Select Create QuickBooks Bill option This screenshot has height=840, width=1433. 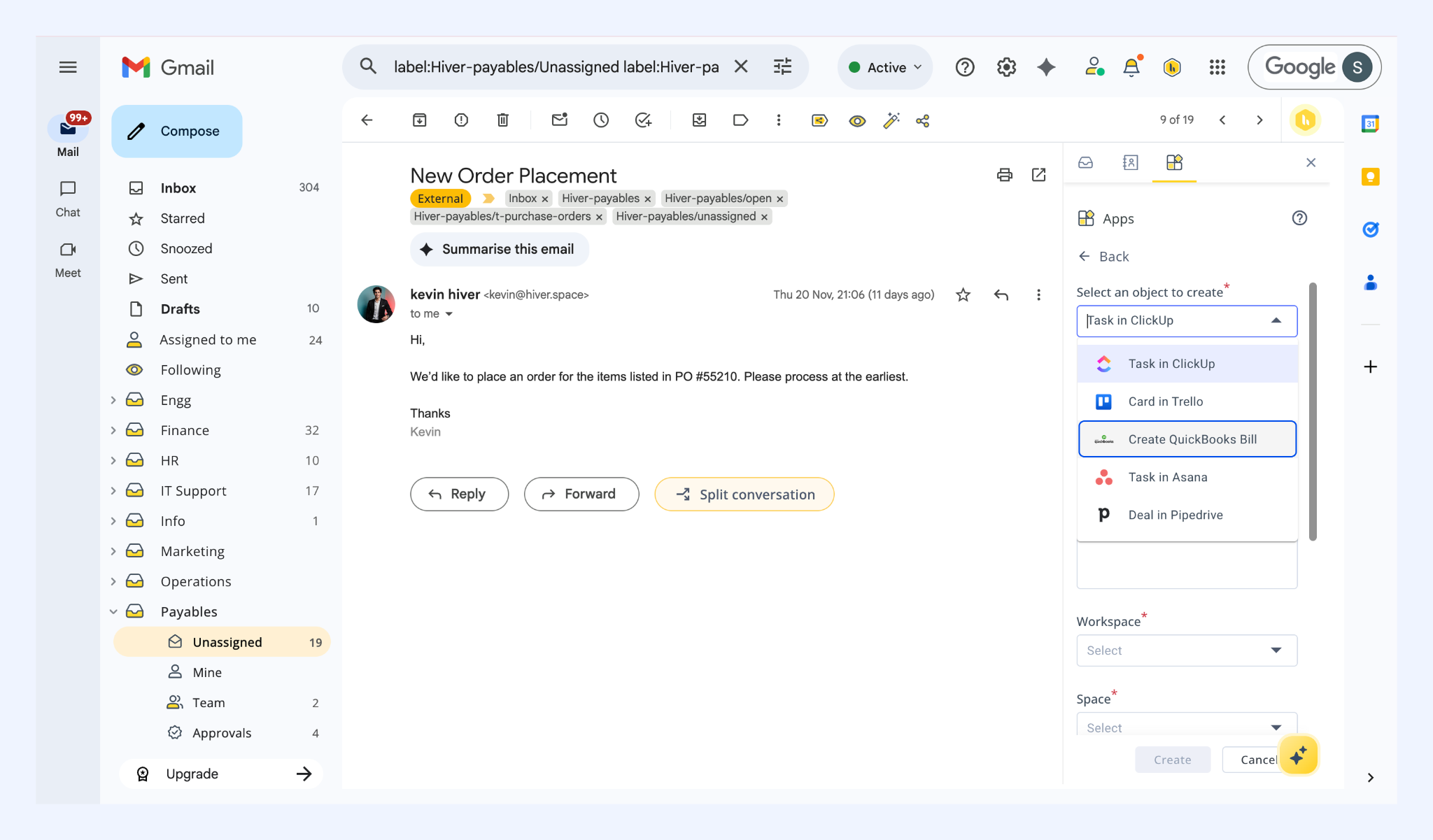click(x=1187, y=439)
